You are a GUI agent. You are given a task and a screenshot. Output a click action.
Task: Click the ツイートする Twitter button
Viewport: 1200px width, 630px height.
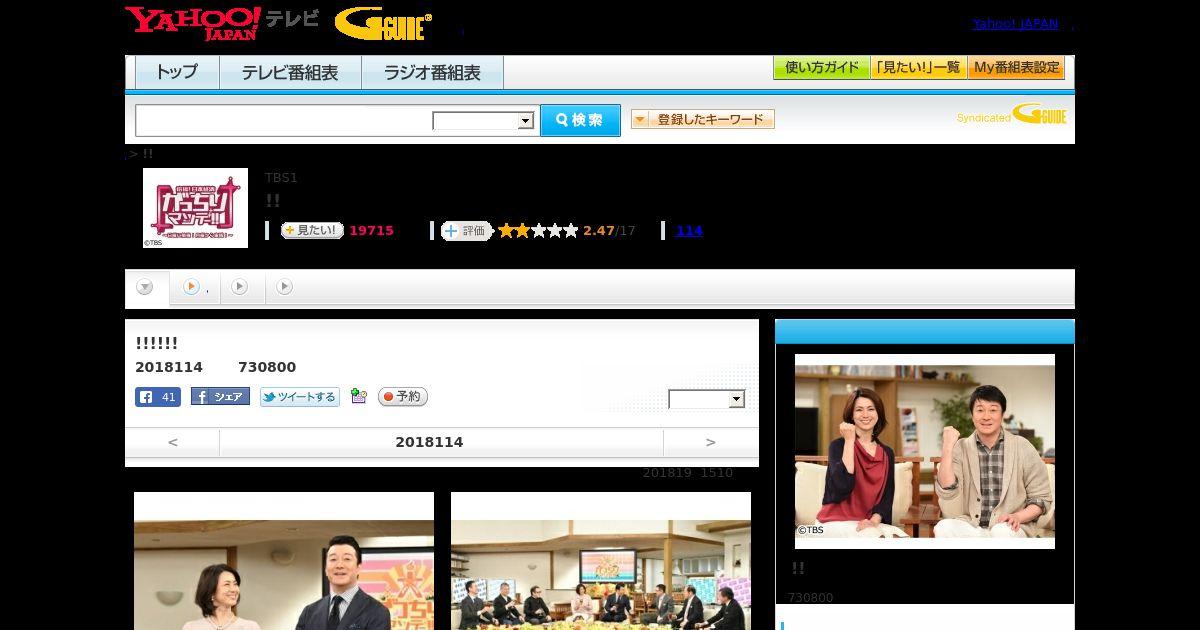point(300,397)
